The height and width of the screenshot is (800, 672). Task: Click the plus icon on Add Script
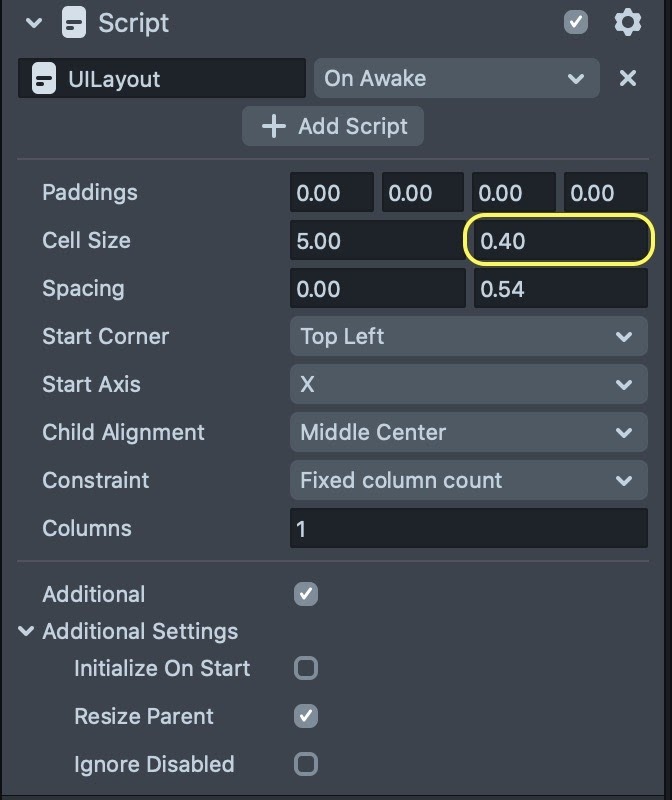[272, 126]
